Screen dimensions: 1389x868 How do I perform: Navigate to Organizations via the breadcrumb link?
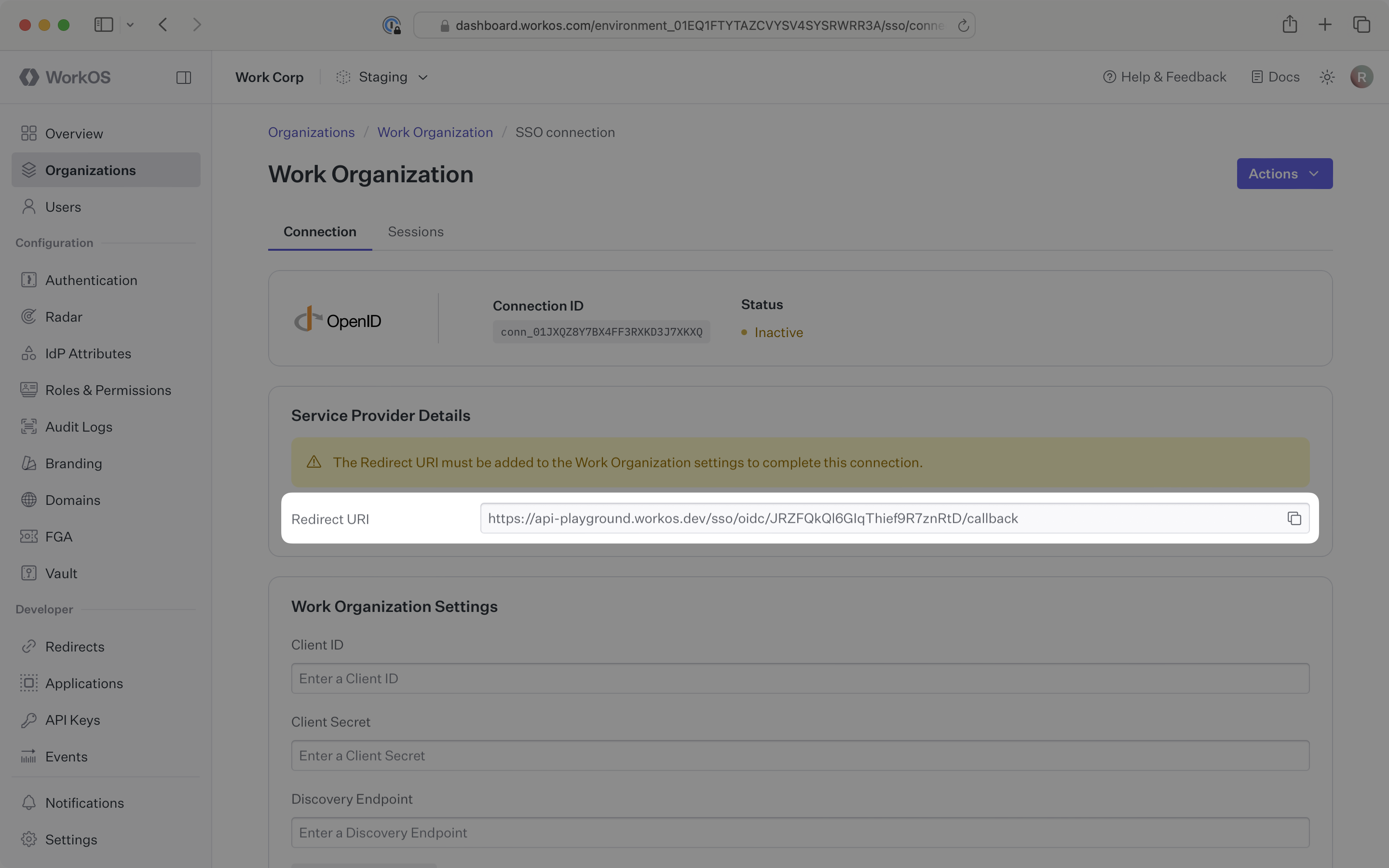[311, 132]
